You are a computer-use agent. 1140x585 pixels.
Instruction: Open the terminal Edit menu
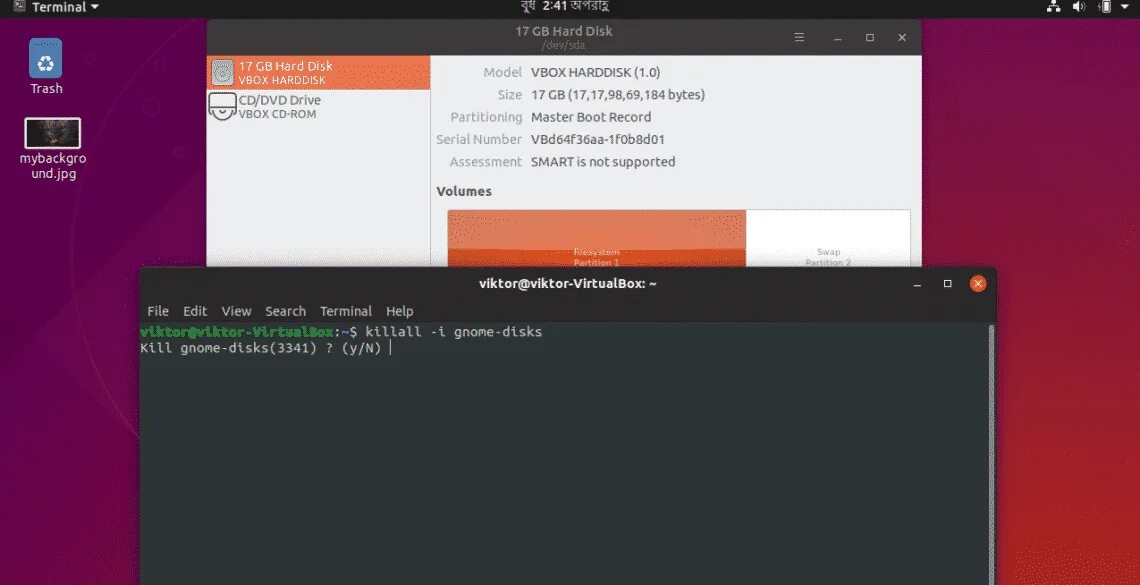pos(195,311)
